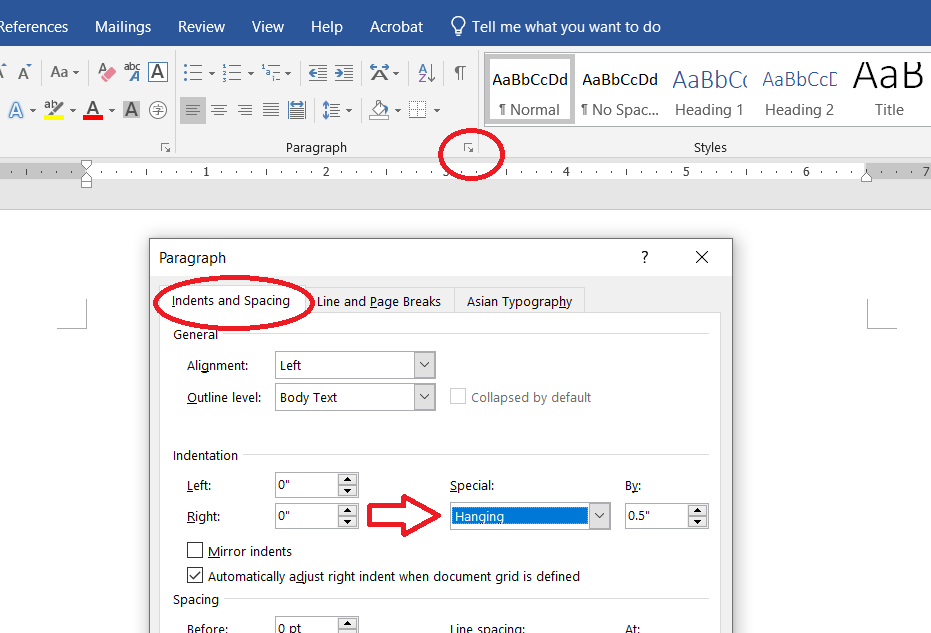
Task: Open the Special indentation dropdown
Action: click(x=599, y=516)
